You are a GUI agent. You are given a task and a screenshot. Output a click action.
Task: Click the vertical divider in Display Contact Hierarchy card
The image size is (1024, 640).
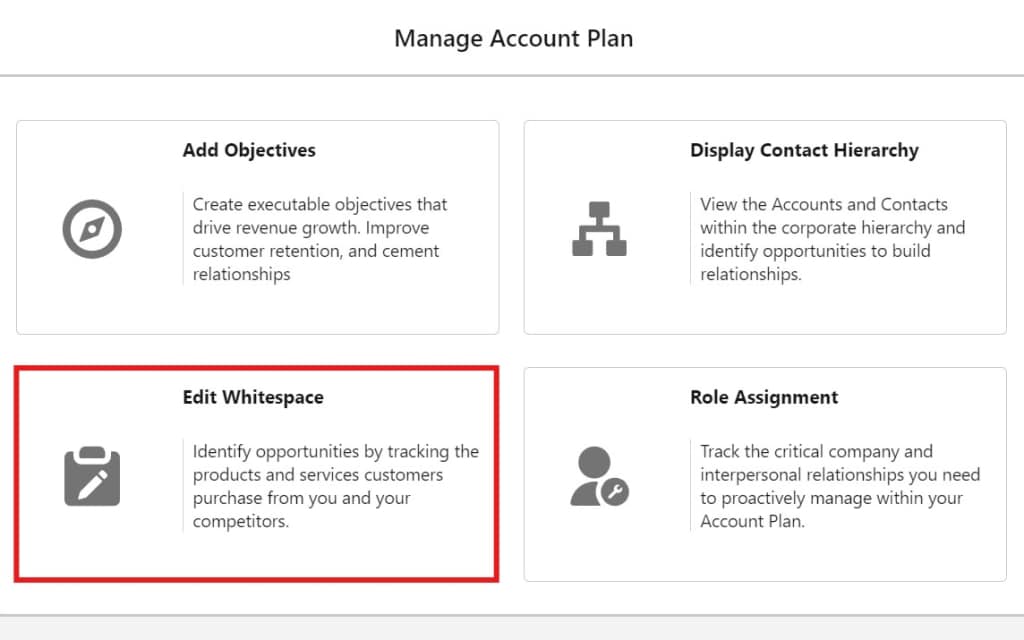click(x=690, y=239)
